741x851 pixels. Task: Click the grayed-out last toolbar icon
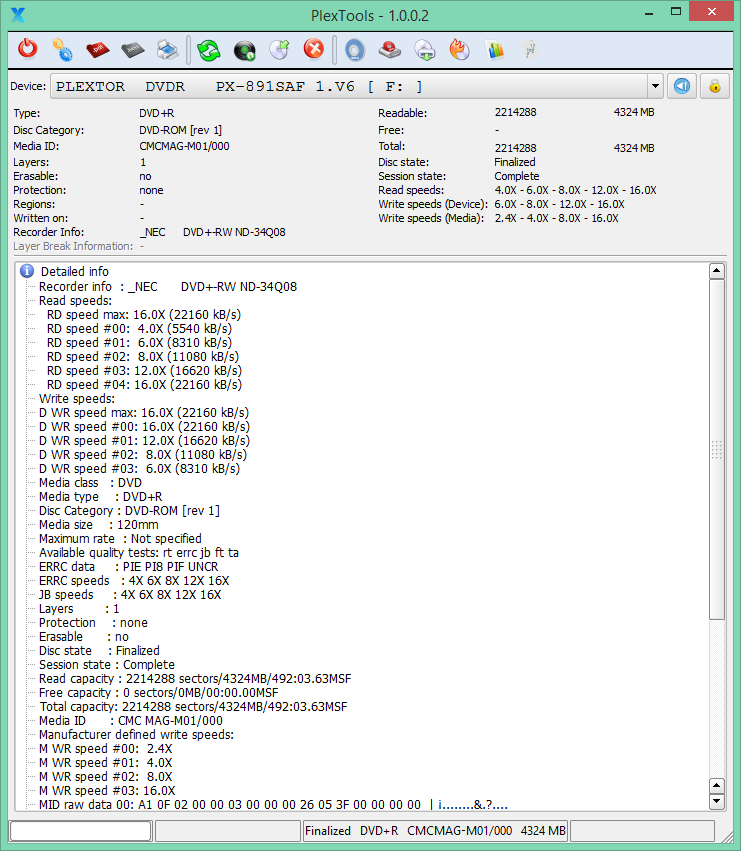tap(530, 50)
